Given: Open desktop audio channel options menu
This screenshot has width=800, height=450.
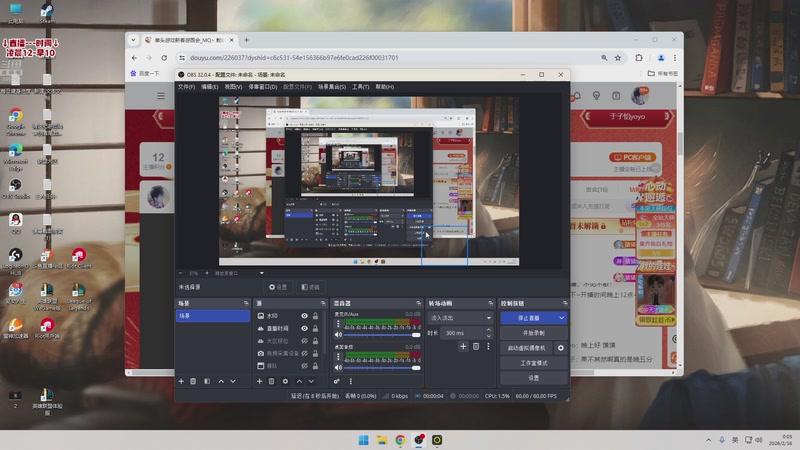Looking at the screenshot, I should pos(338,357).
